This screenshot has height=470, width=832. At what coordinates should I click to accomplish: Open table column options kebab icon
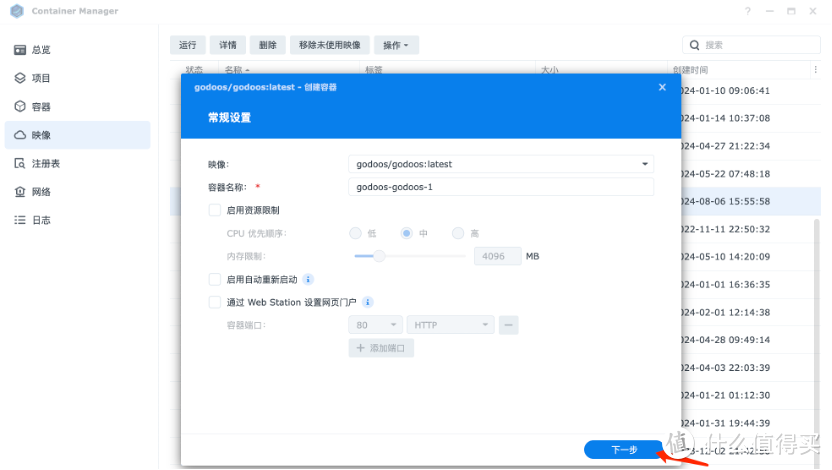click(816, 69)
